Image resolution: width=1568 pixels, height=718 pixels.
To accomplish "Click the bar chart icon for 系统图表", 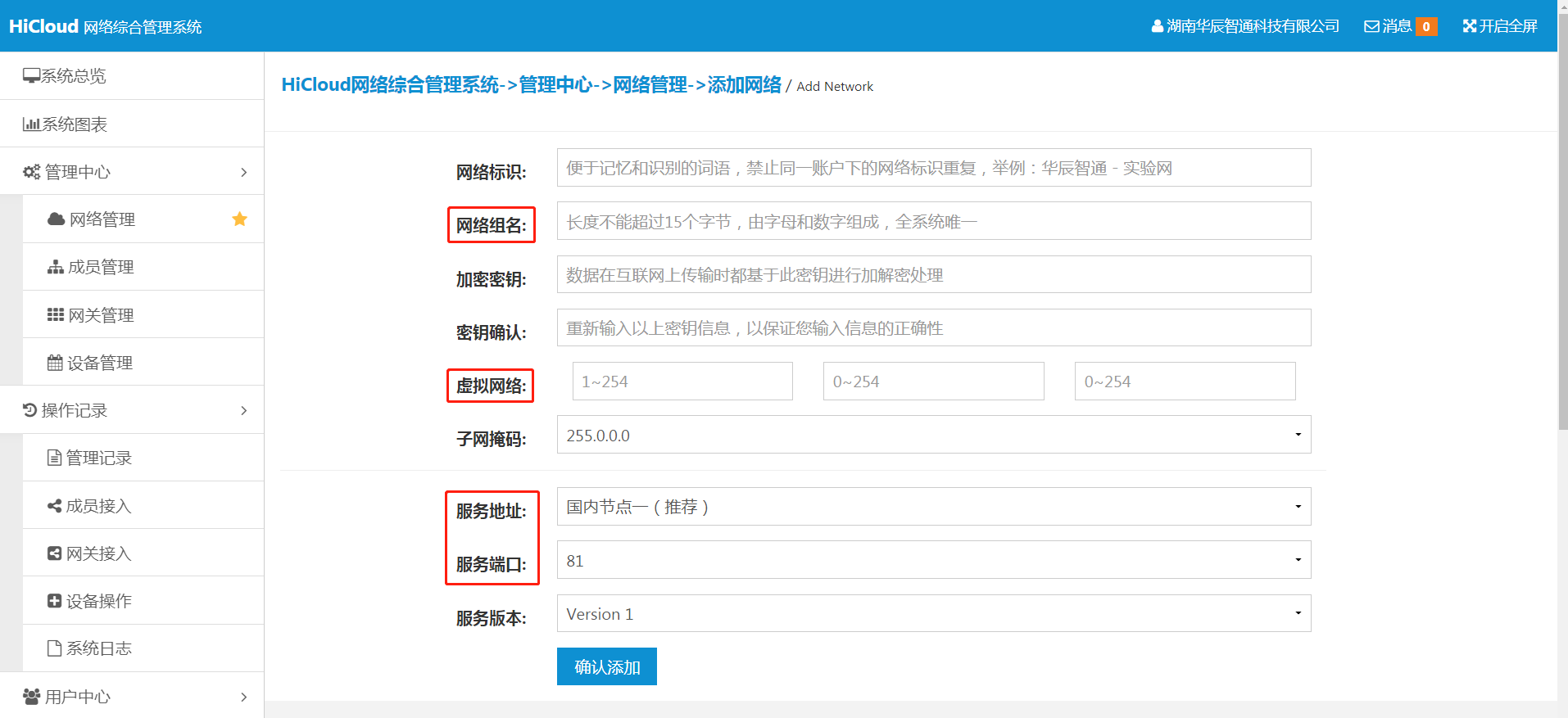I will pyautogui.click(x=31, y=124).
